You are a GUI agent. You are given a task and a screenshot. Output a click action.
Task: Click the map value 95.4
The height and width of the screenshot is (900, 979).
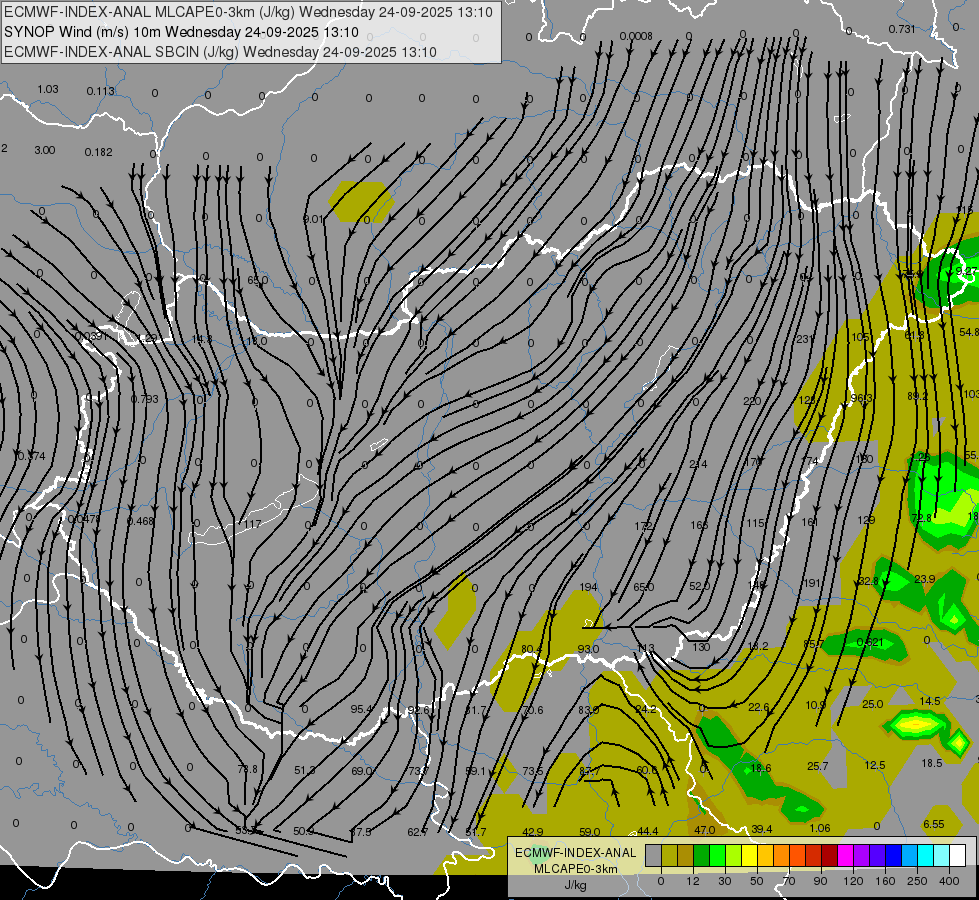361,709
